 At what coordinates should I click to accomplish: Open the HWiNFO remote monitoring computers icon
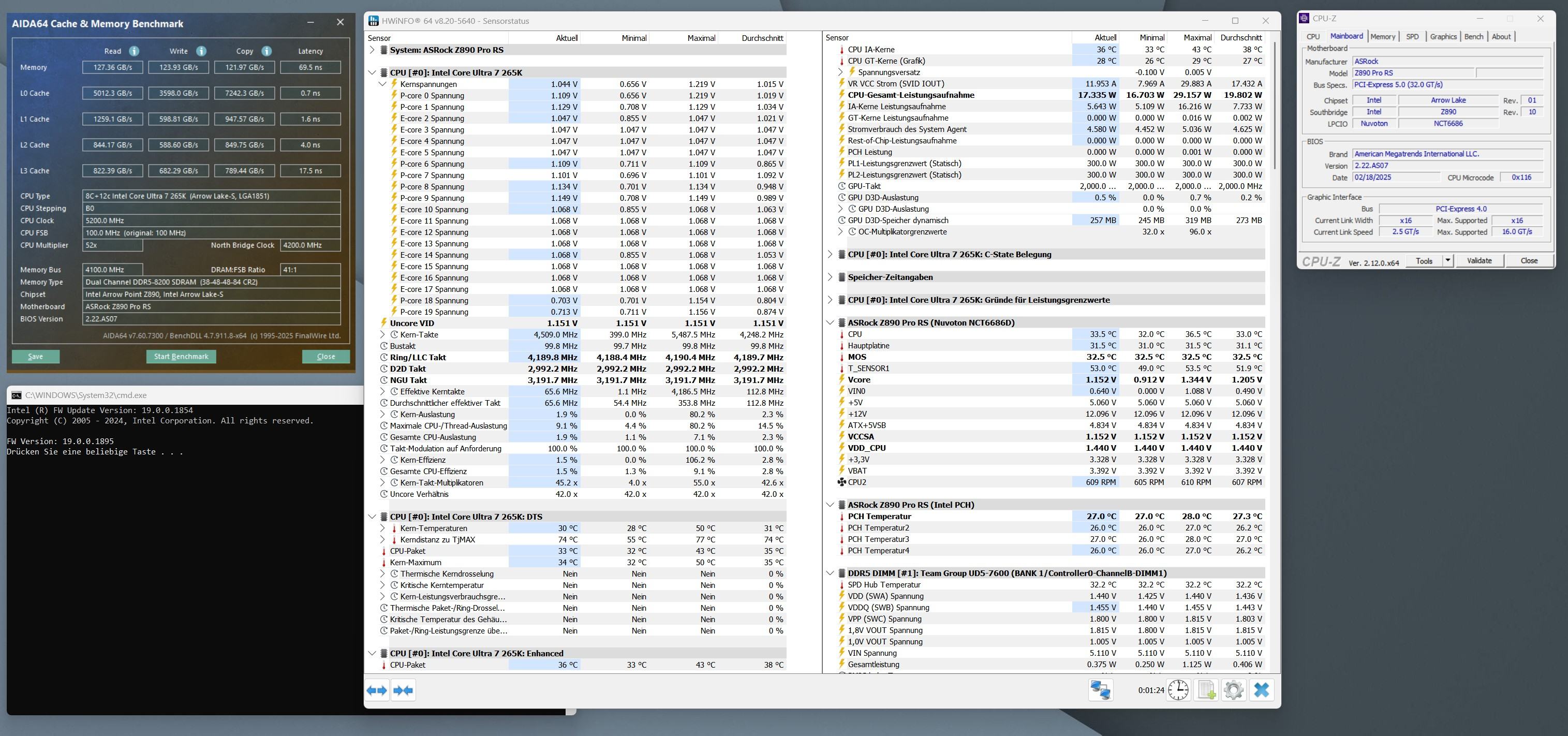1101,690
